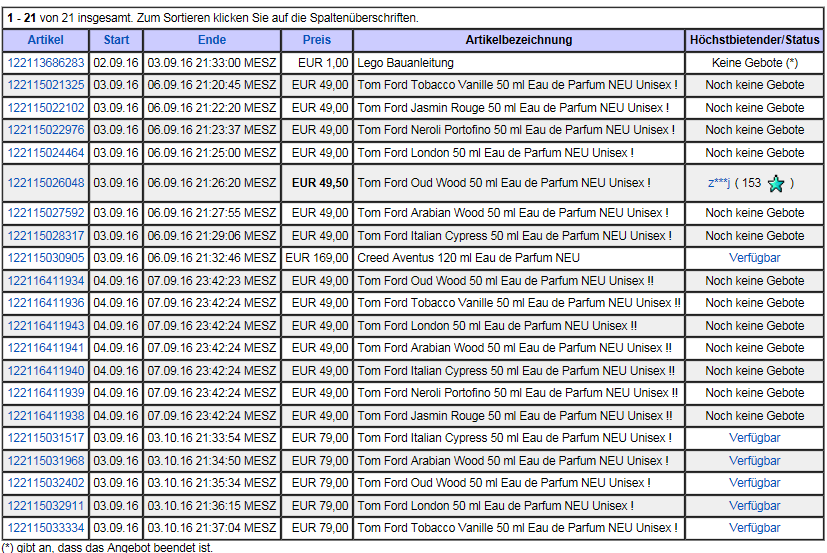Select Tom Ford Neroli Portofino description in 122115022976 row
The width and height of the screenshot is (827, 553).
tap(516, 130)
